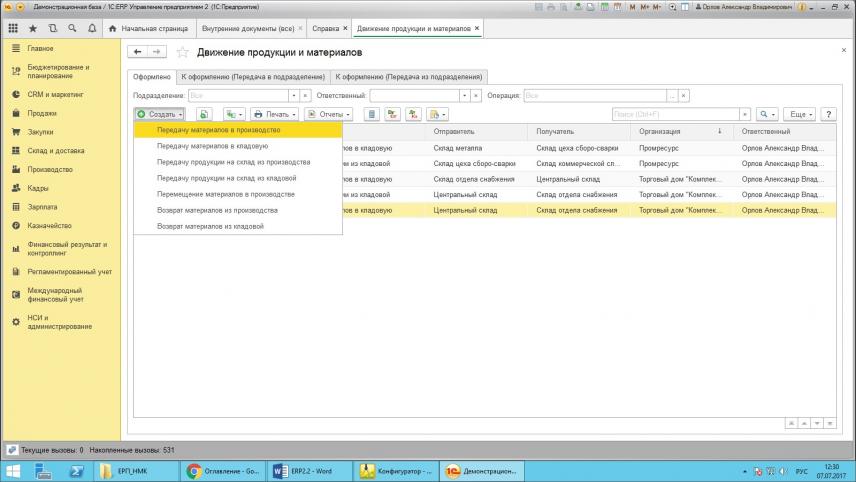The width and height of the screenshot is (856, 482).
Task: Click the search magnifier in the top toolbar
Action: click(72, 28)
